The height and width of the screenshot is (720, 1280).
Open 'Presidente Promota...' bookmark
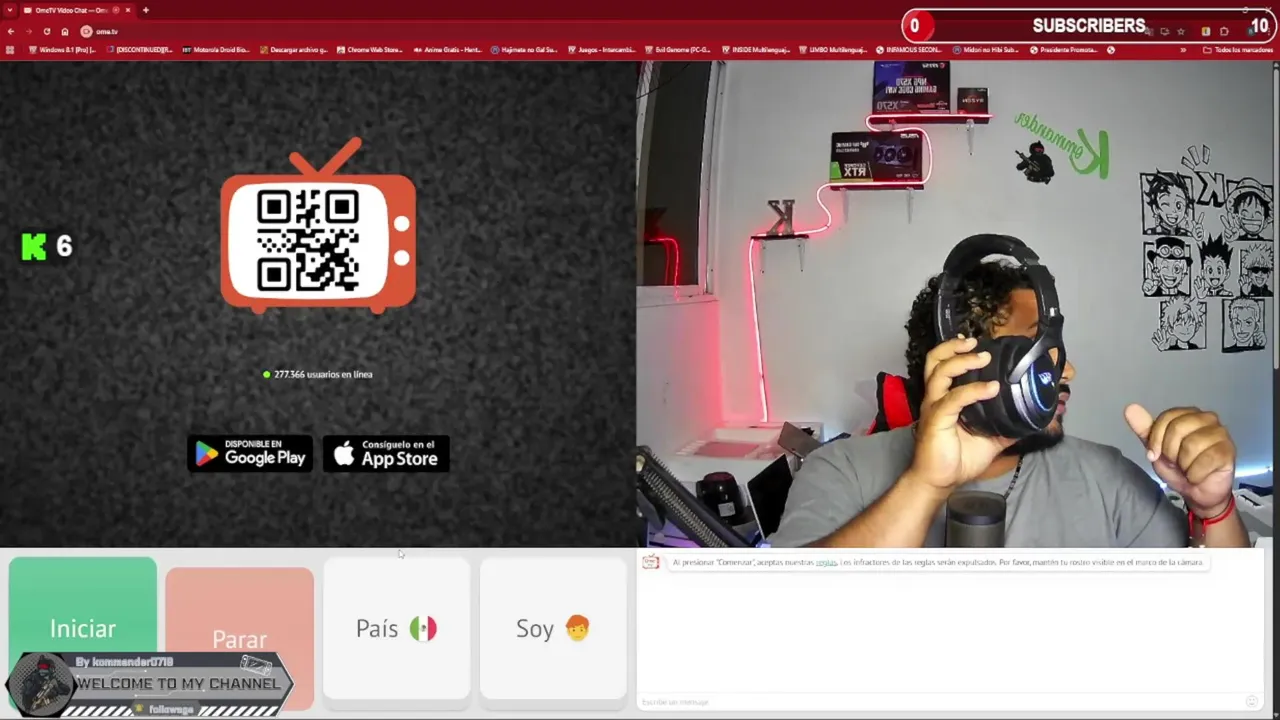pyautogui.click(x=1063, y=50)
